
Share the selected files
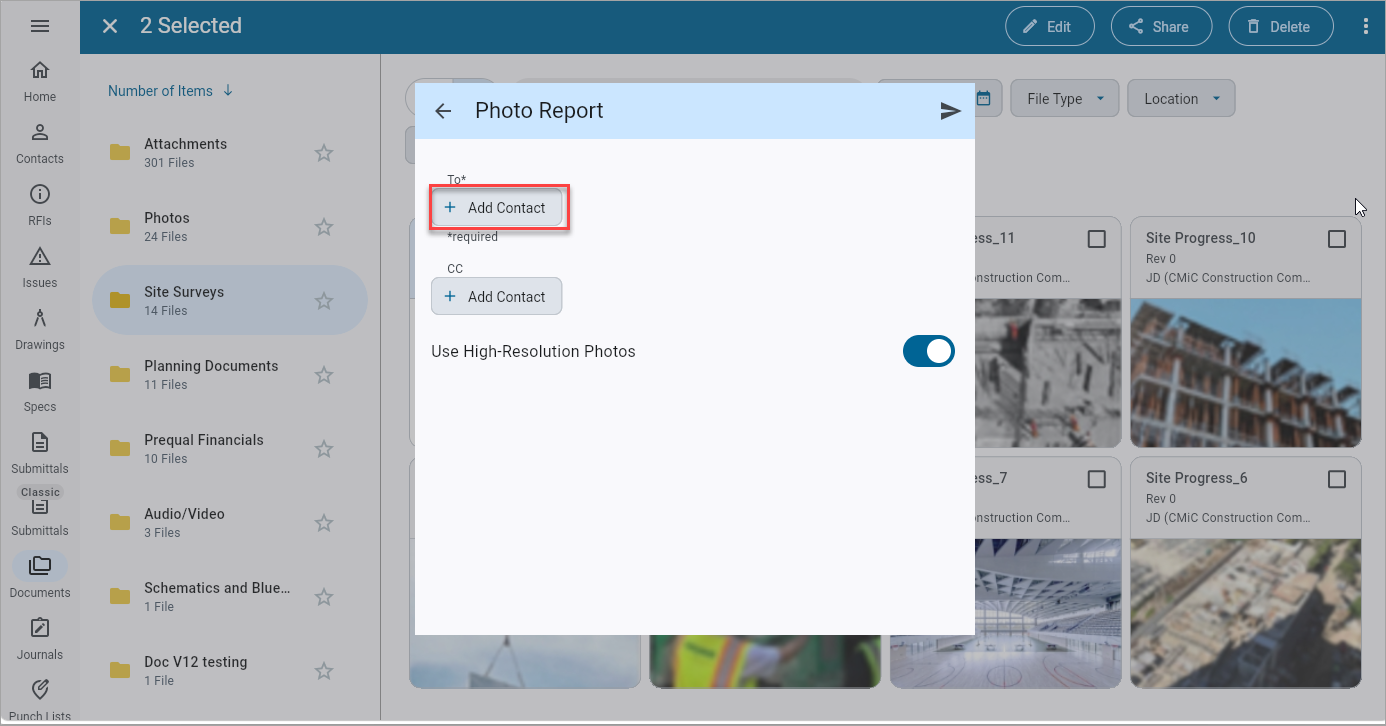pyautogui.click(x=1161, y=27)
